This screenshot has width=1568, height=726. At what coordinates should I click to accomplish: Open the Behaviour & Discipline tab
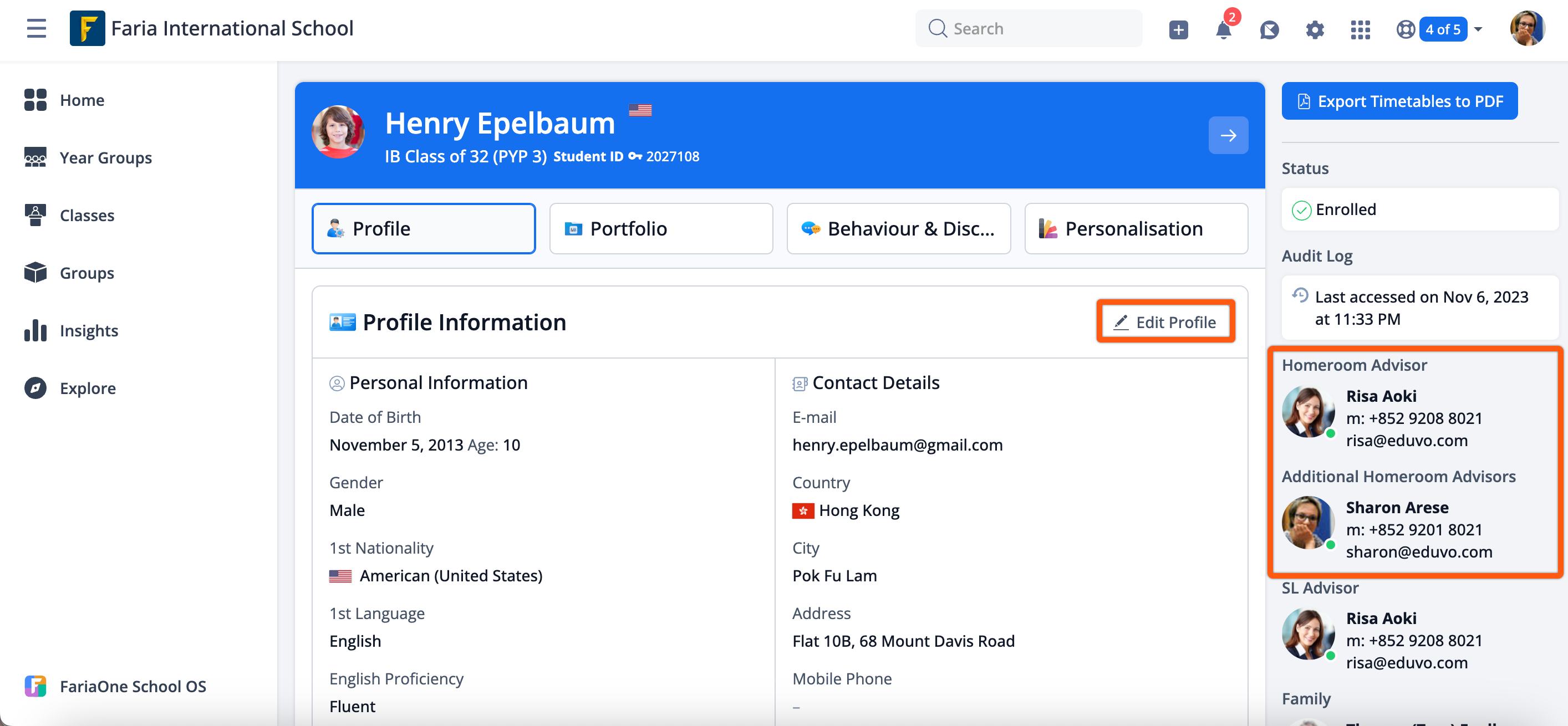898,229
